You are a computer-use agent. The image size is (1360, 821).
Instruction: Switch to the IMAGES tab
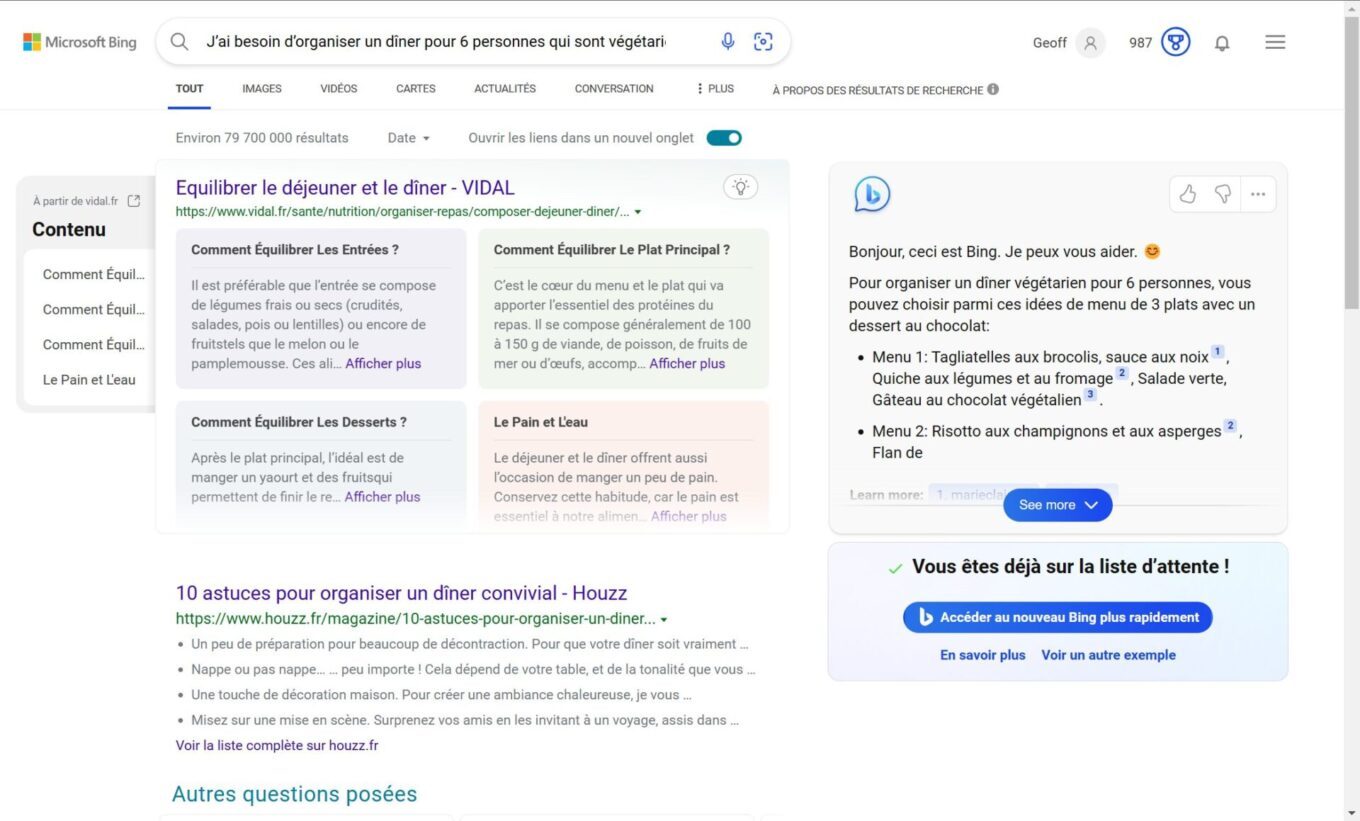[262, 89]
